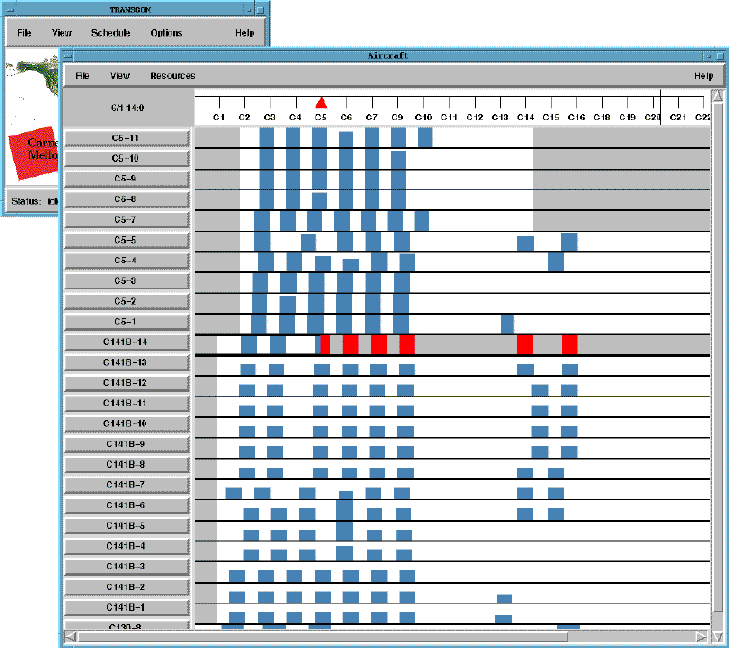Viewport: 729px width, 648px height.
Task: Click the vertical scrollbar down arrow
Action: coord(717,635)
